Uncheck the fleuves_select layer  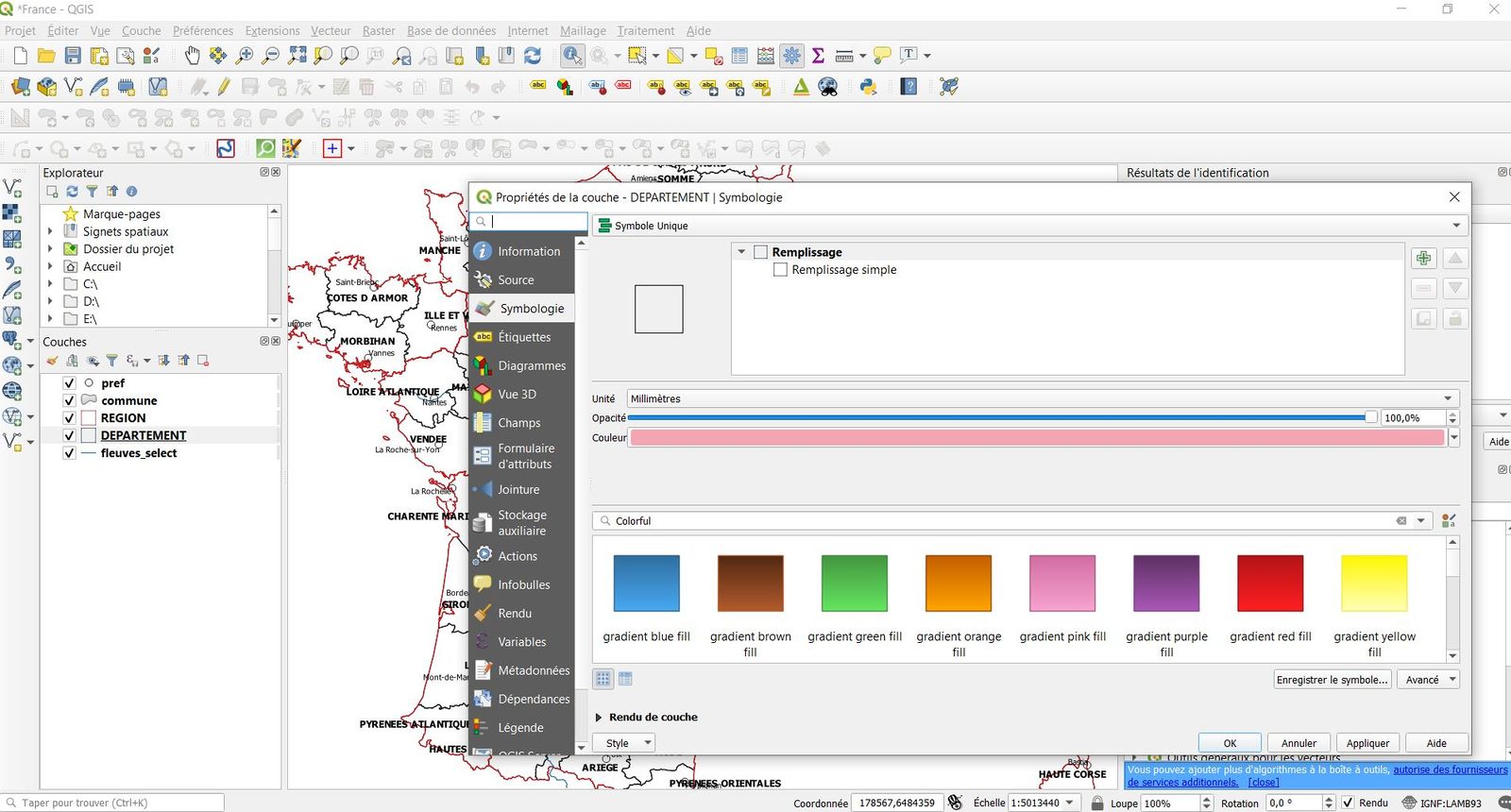69,453
